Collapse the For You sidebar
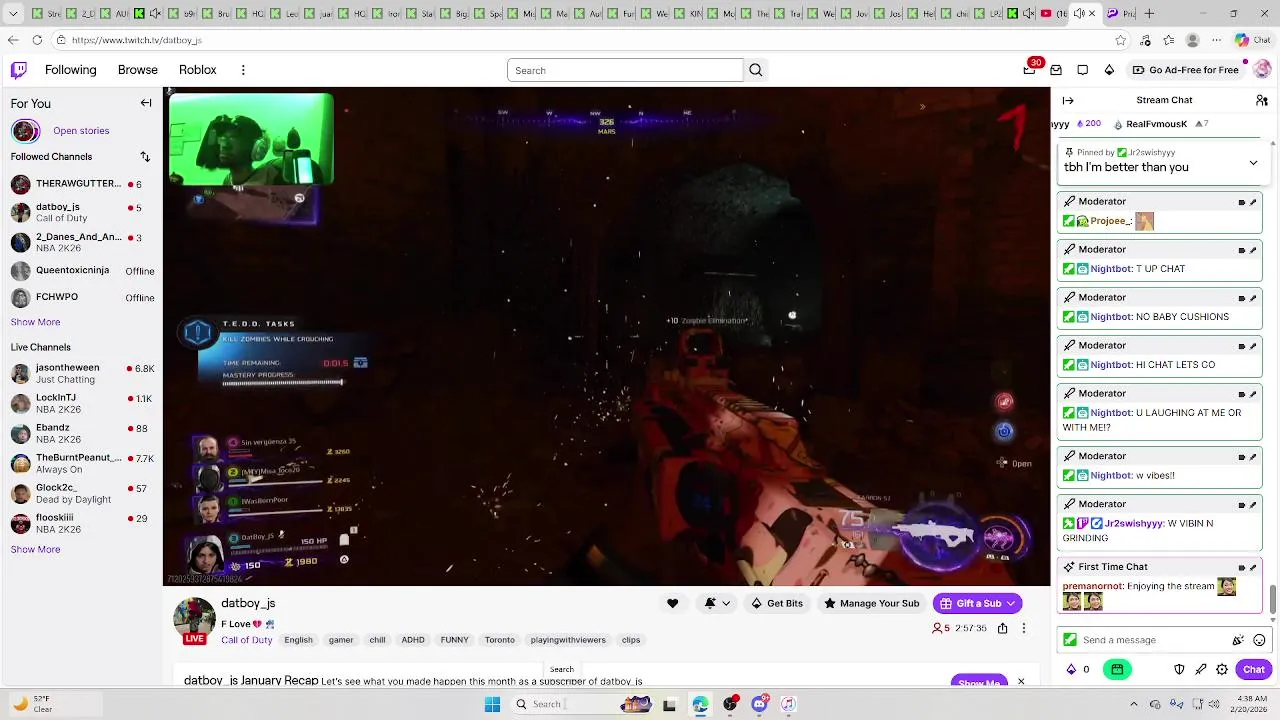This screenshot has width=1280, height=720. point(146,103)
